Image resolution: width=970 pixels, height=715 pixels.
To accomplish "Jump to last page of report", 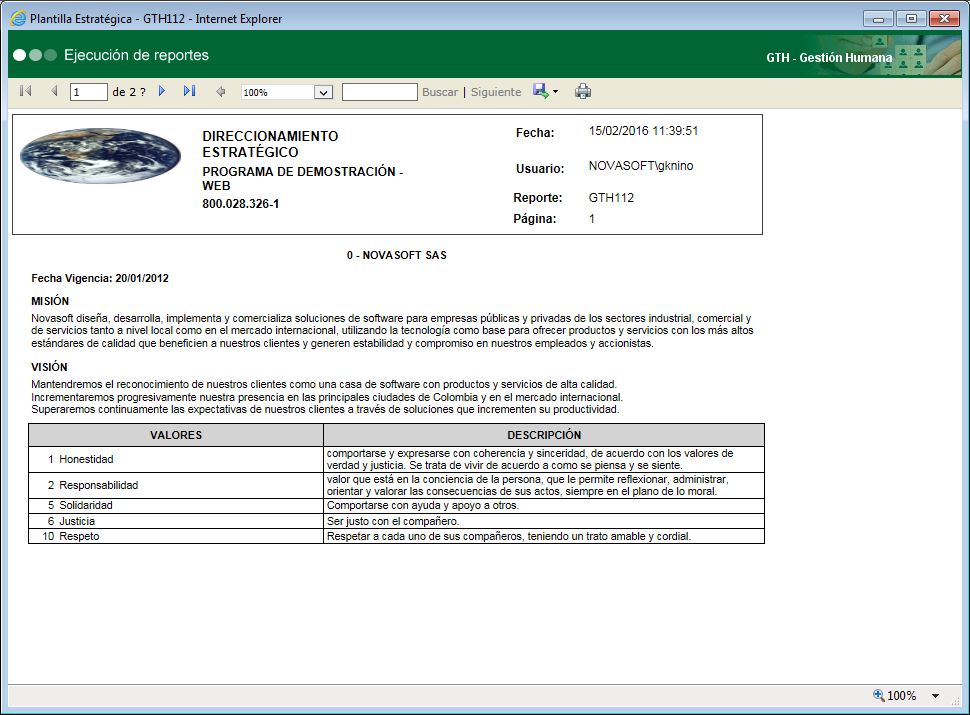I will (189, 92).
